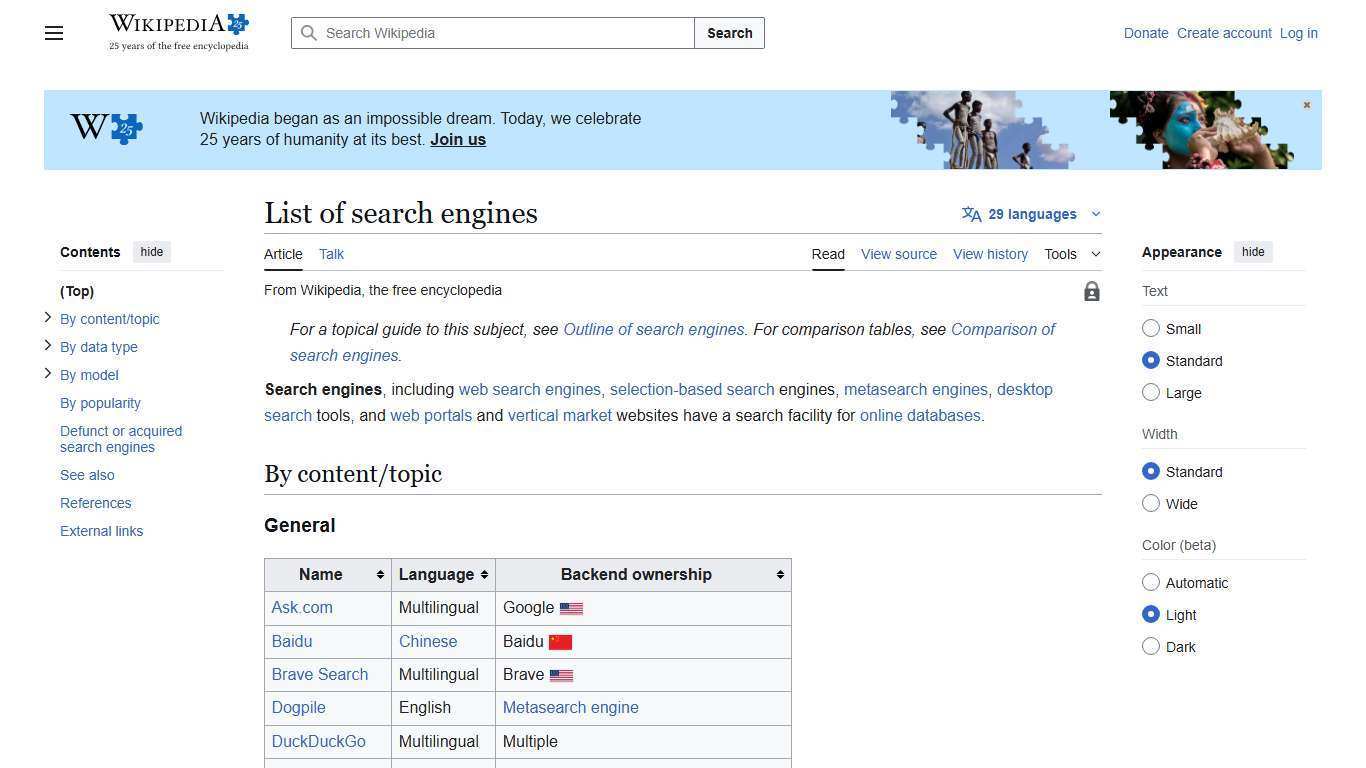The image size is (1366, 768).
Task: Open the hamburger main menu
Action: point(53,33)
